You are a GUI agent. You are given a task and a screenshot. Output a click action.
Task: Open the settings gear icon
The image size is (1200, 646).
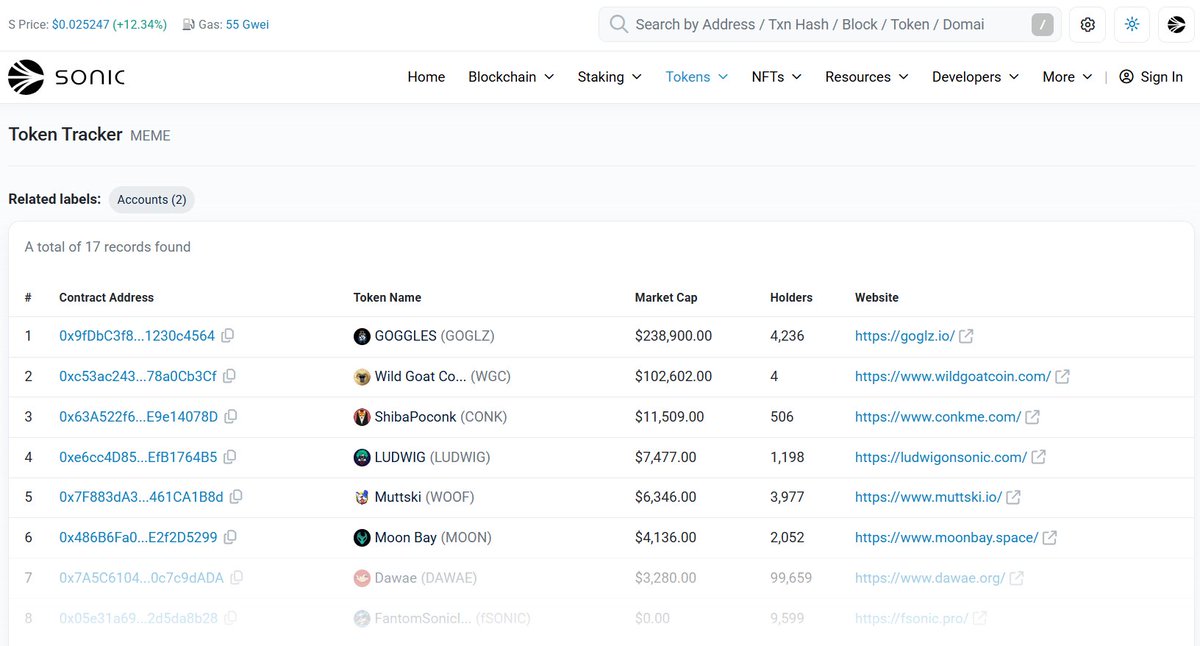1088,24
